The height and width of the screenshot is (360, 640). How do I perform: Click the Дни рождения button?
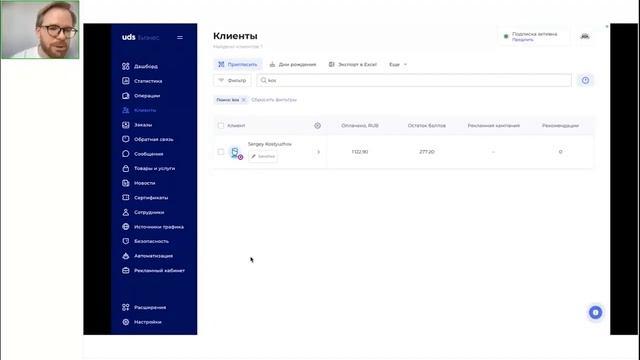point(293,64)
